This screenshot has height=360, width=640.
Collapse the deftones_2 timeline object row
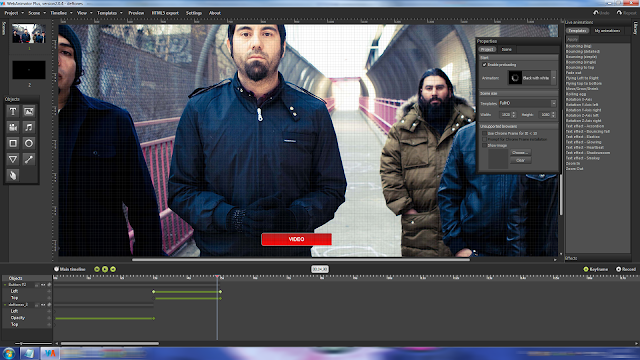[x=5, y=304]
